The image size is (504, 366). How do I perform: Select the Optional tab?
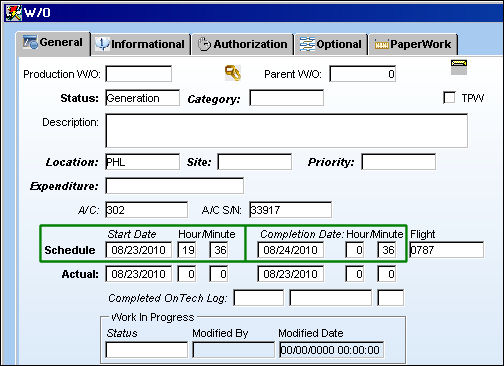[x=331, y=44]
